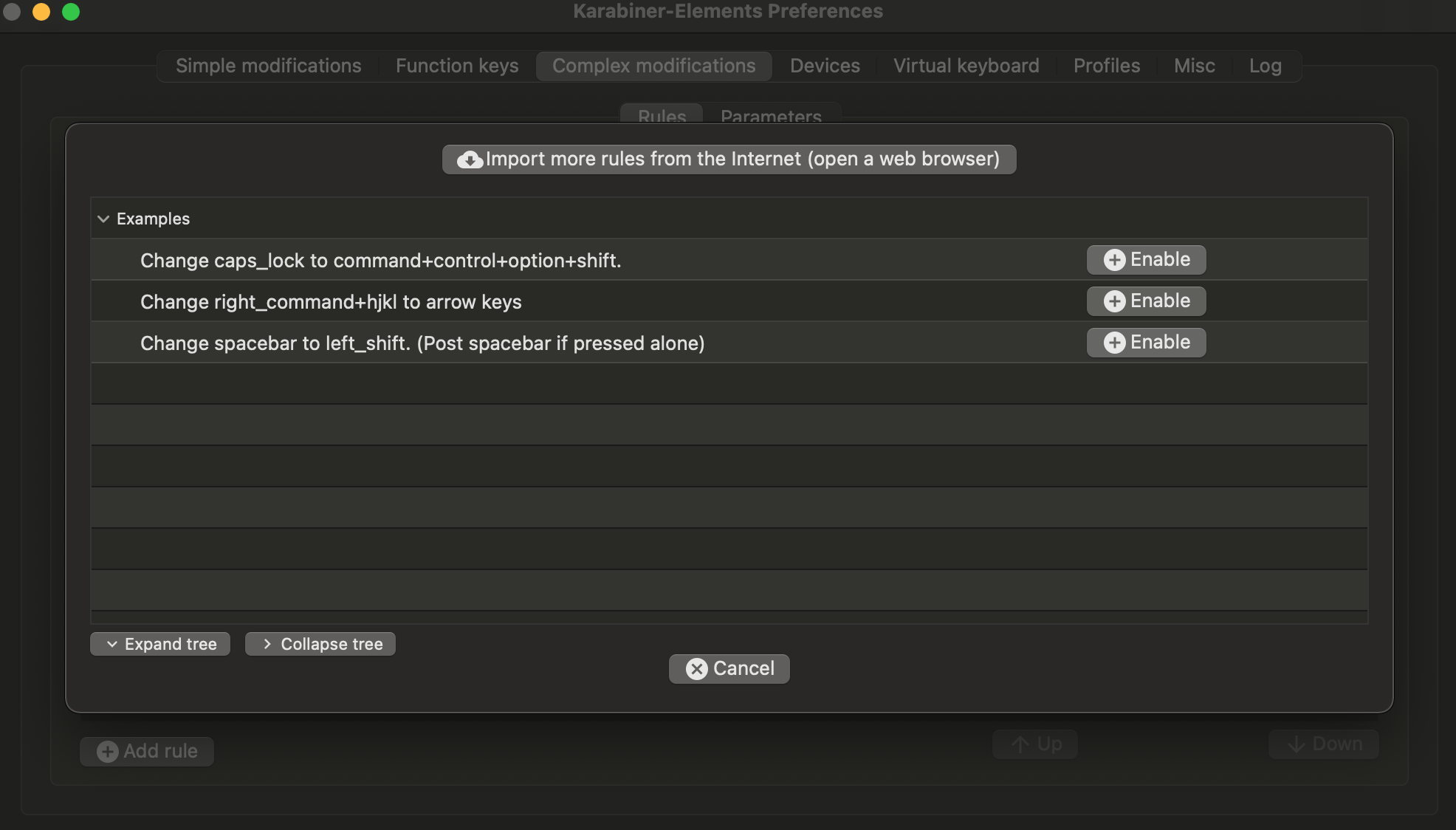Viewport: 1456px width, 830px height.
Task: Enable the caps_lock to command+control+option+shift rule
Action: 1146,260
